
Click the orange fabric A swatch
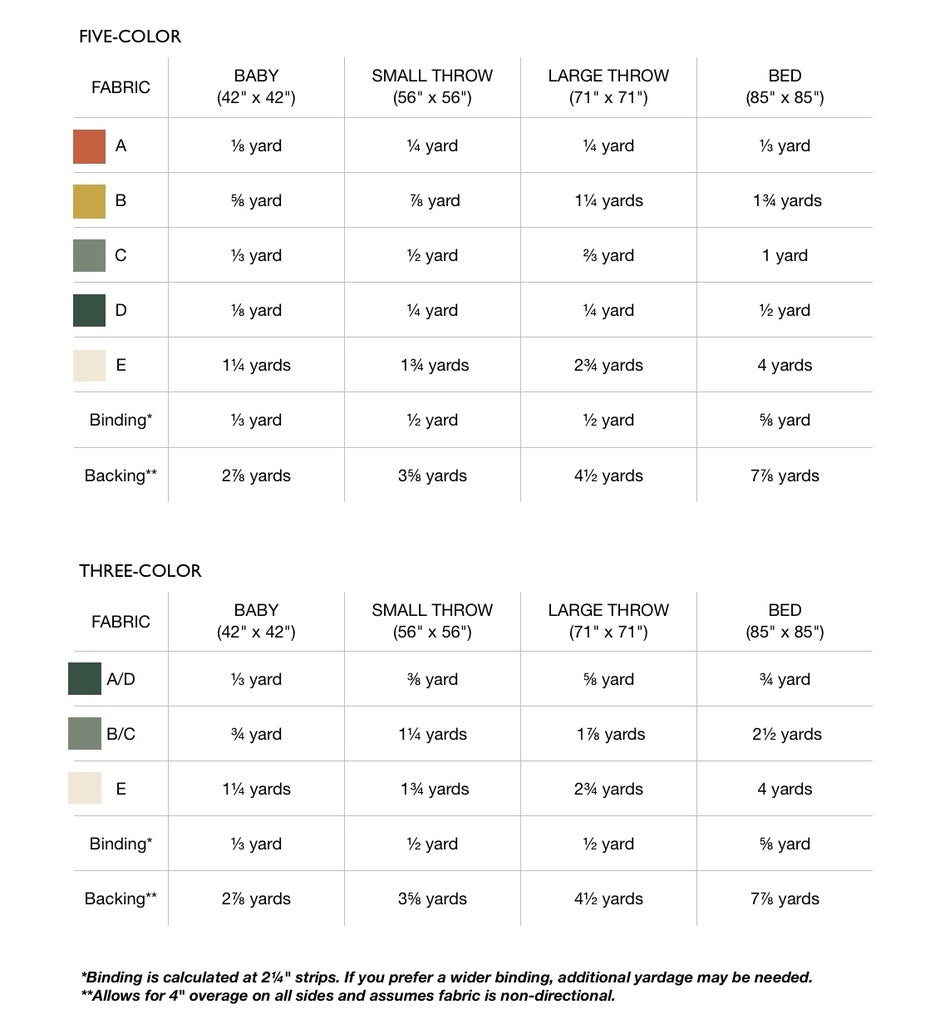(x=89, y=146)
